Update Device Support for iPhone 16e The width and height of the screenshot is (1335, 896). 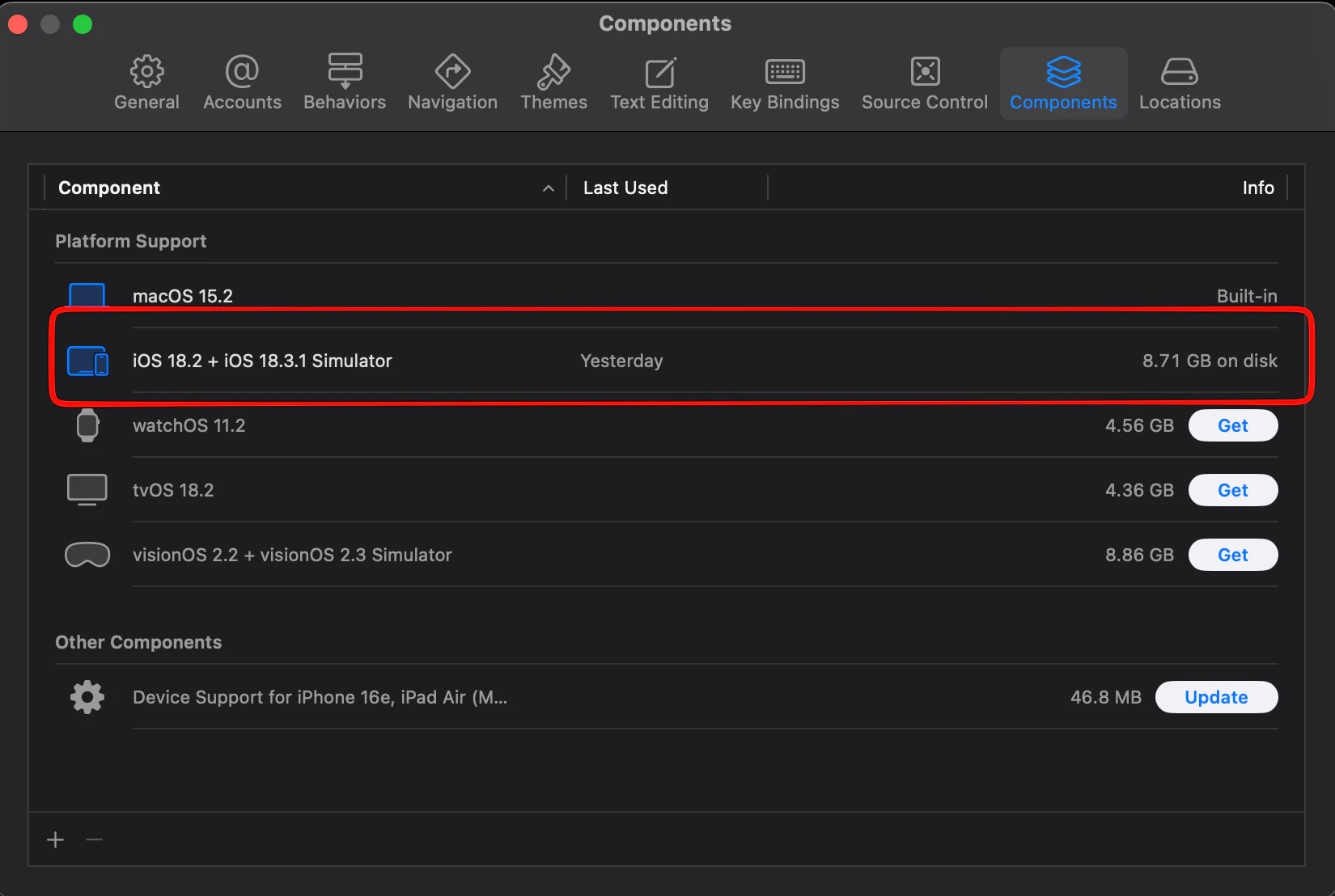pyautogui.click(x=1216, y=697)
